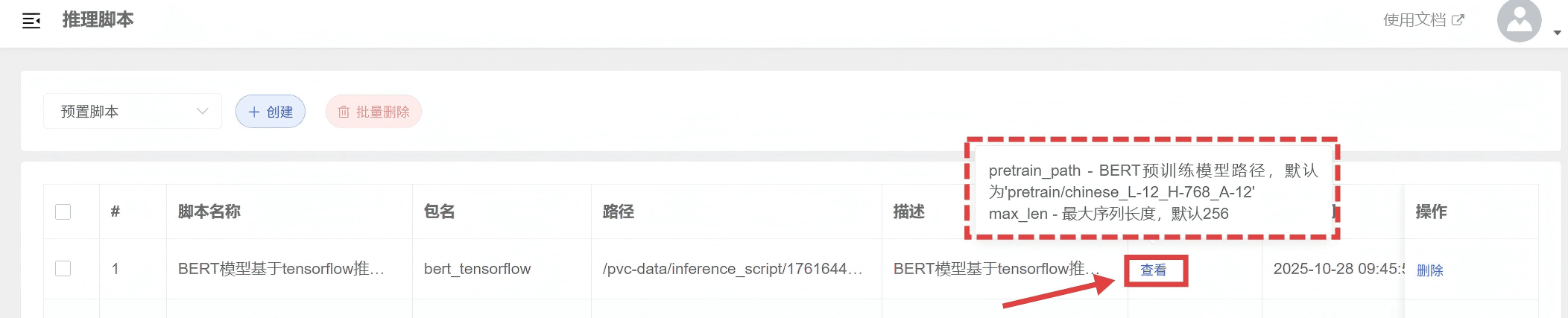Click the 脚本名称 column header
1568x318 pixels.
(x=209, y=212)
